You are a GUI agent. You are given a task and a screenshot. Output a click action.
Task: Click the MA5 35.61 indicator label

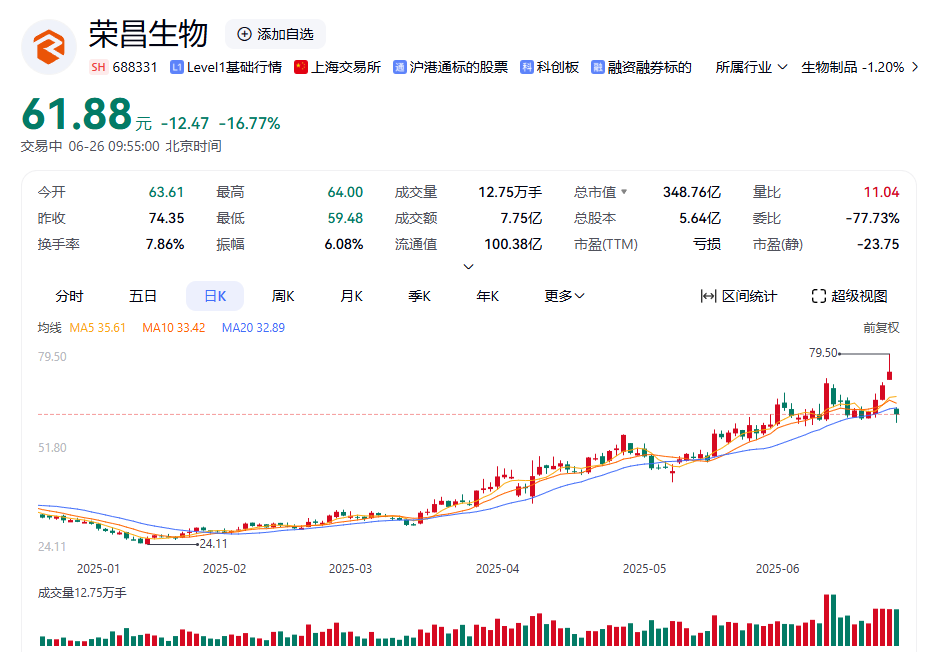tap(97, 327)
